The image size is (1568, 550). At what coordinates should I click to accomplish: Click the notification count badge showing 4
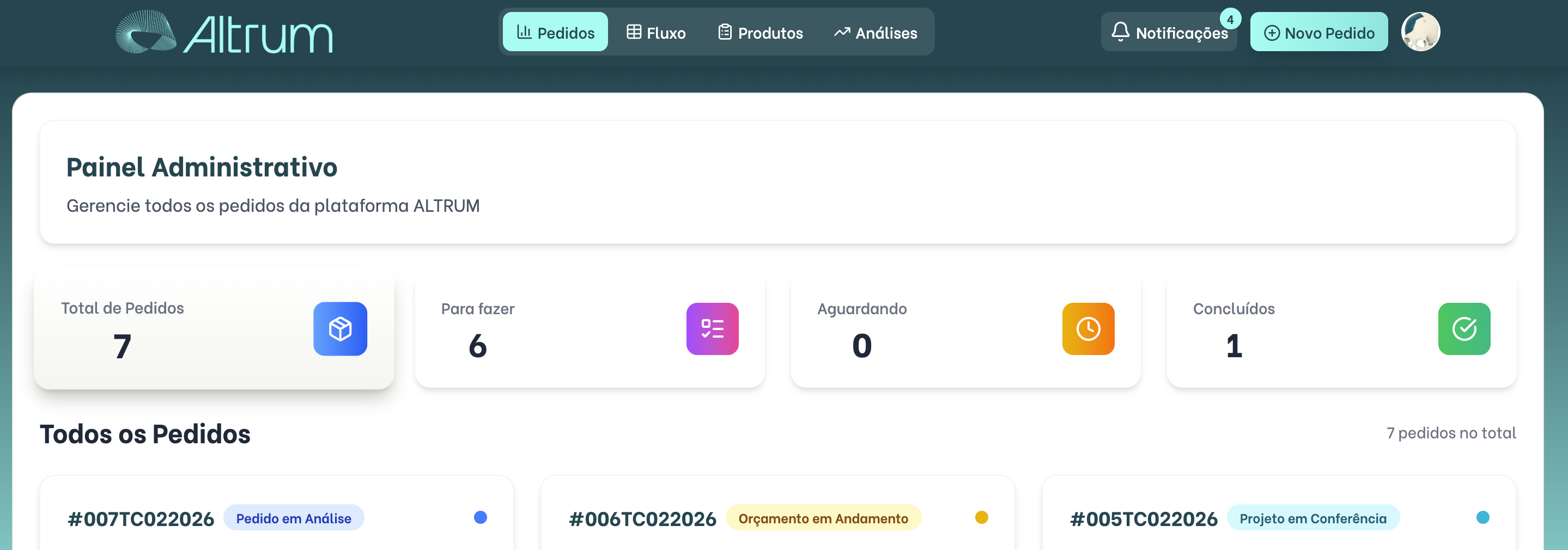pos(1230,20)
